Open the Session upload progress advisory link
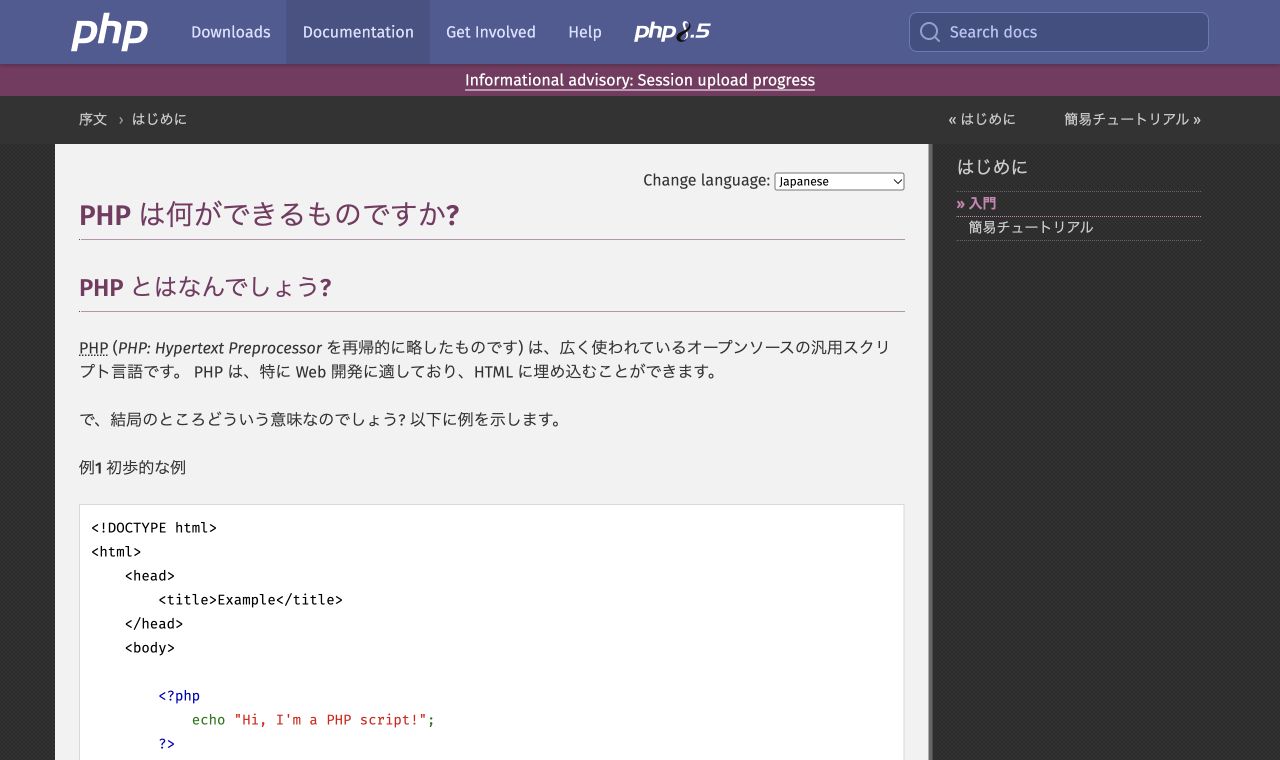The image size is (1280, 760). click(640, 80)
